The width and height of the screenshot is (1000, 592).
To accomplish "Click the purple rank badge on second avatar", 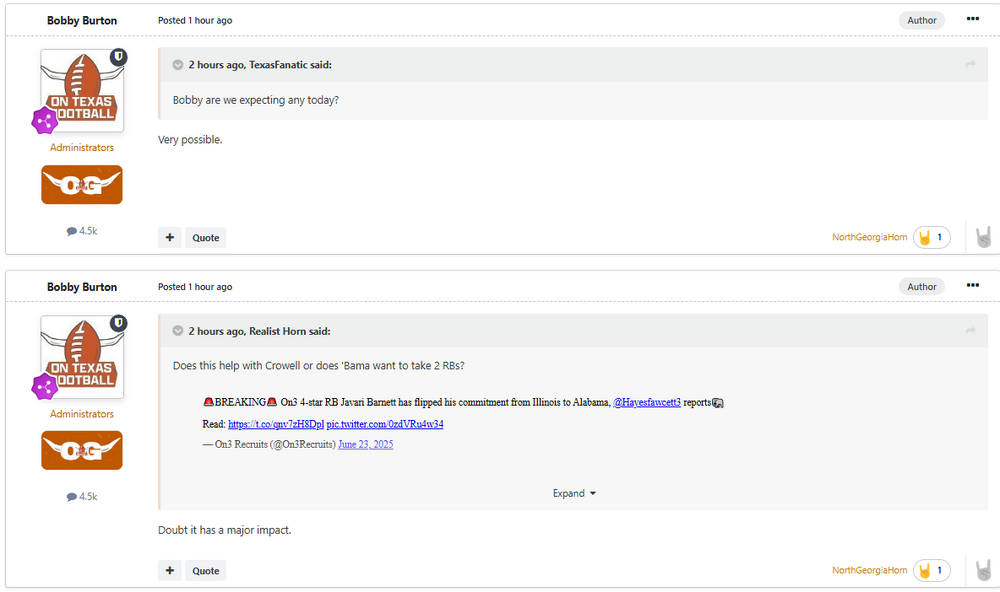I will point(44,387).
